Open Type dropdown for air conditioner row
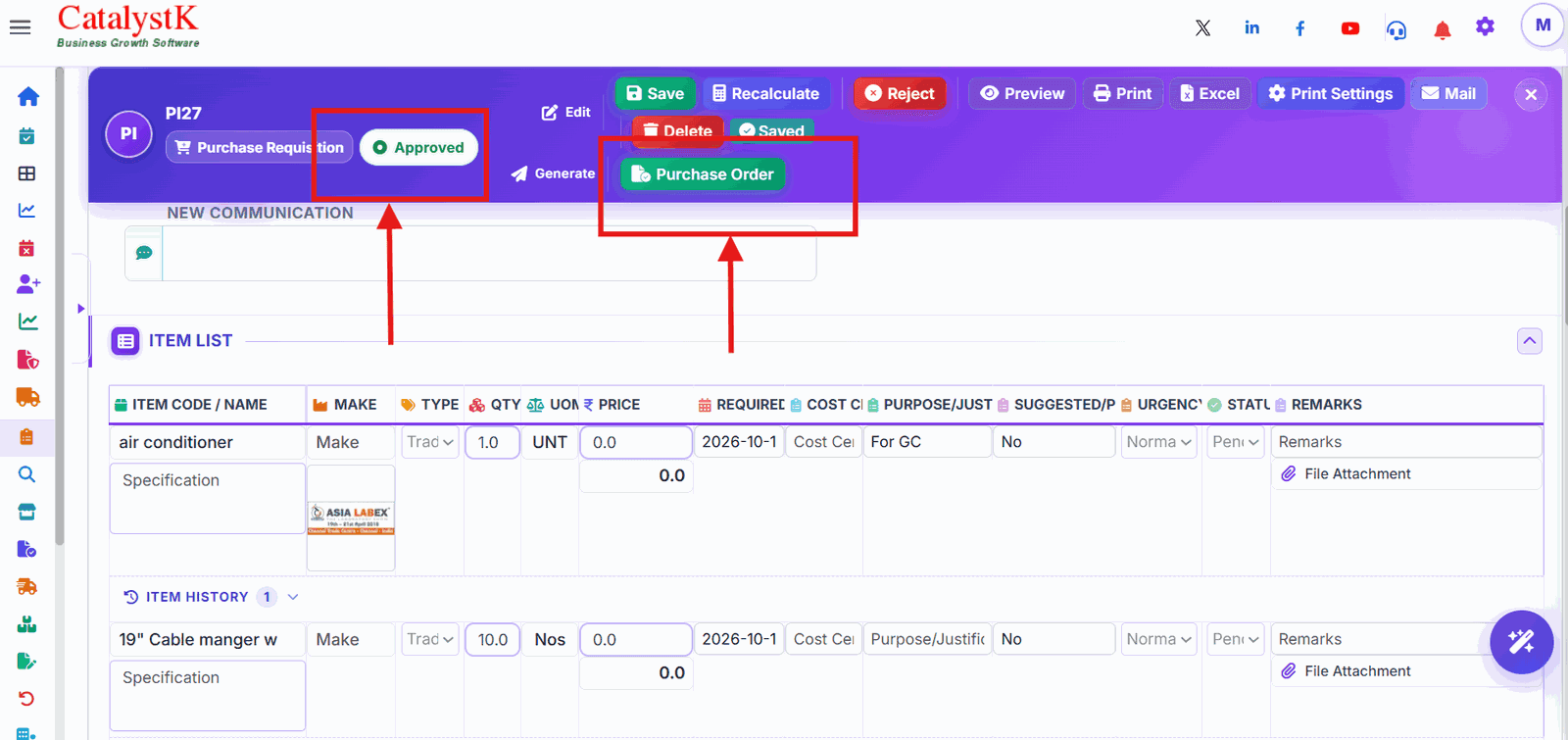Image resolution: width=1568 pixels, height=740 pixels. (430, 442)
